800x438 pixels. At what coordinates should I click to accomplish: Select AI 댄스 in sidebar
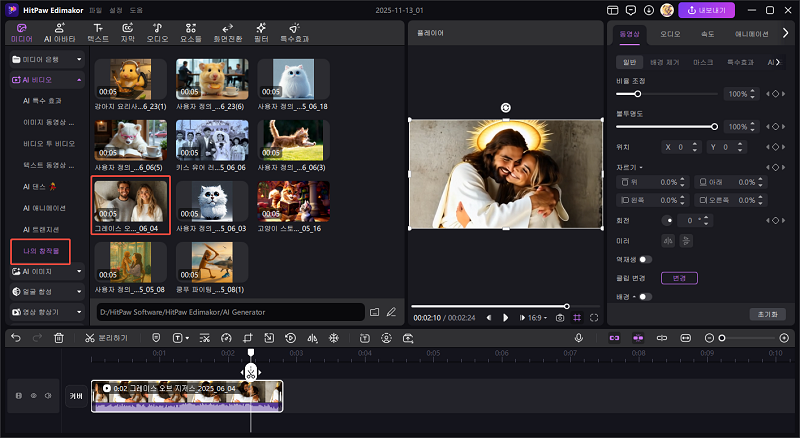39,187
